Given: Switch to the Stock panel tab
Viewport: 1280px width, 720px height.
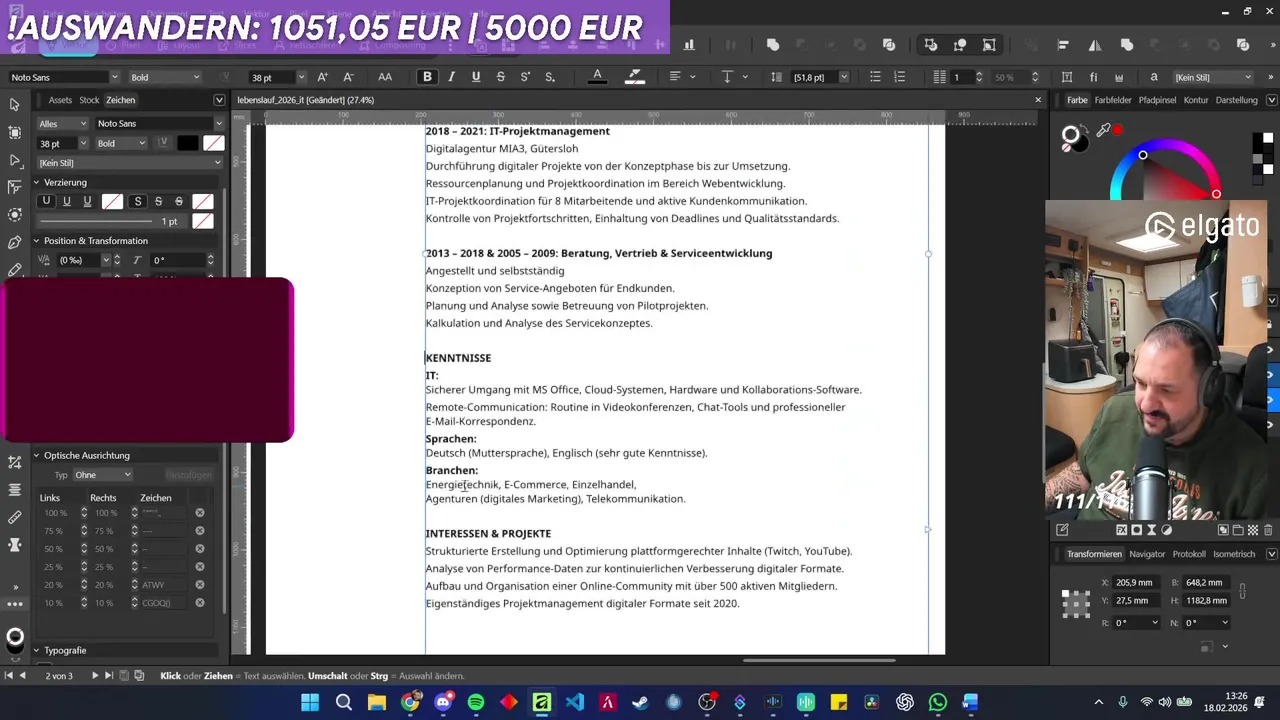Looking at the screenshot, I should [x=89, y=100].
